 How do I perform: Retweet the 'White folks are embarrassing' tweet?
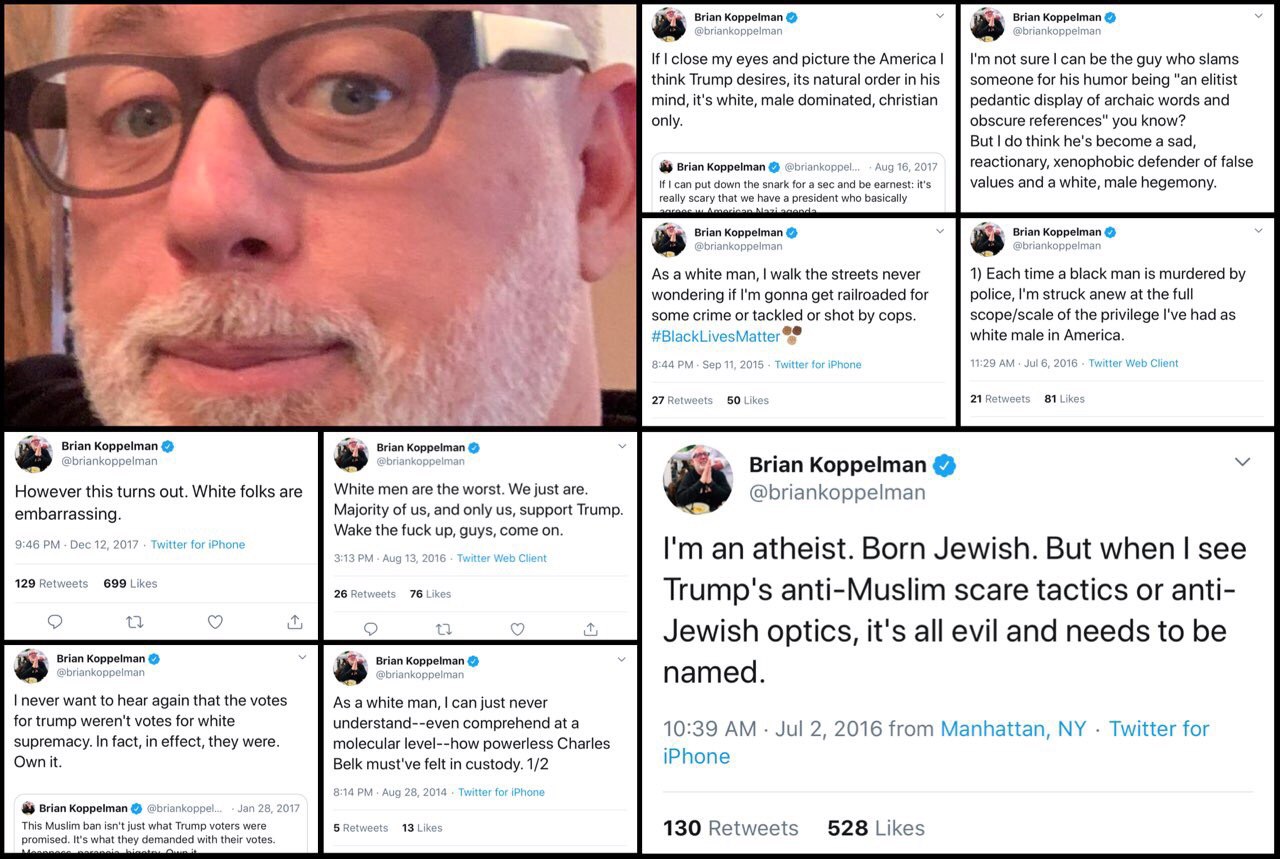coord(135,622)
